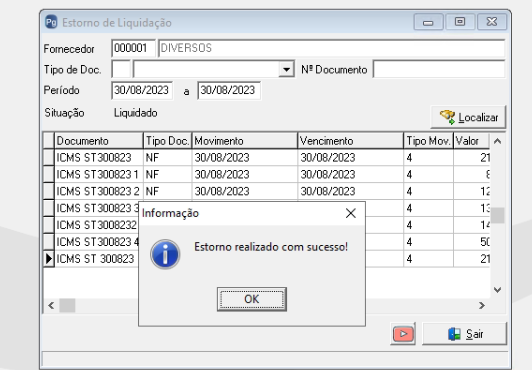Viewport: 532px width, 370px height.
Task: Click the grid's scroll down arrow
Action: tap(497, 290)
